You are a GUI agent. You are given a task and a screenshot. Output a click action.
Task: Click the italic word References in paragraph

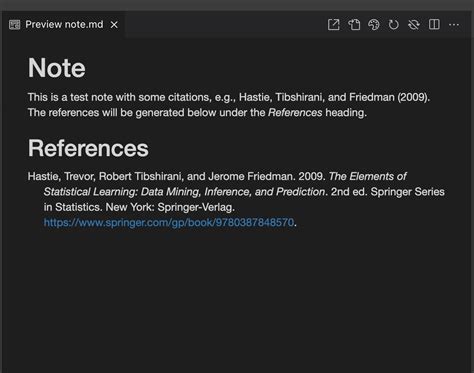tap(295, 113)
